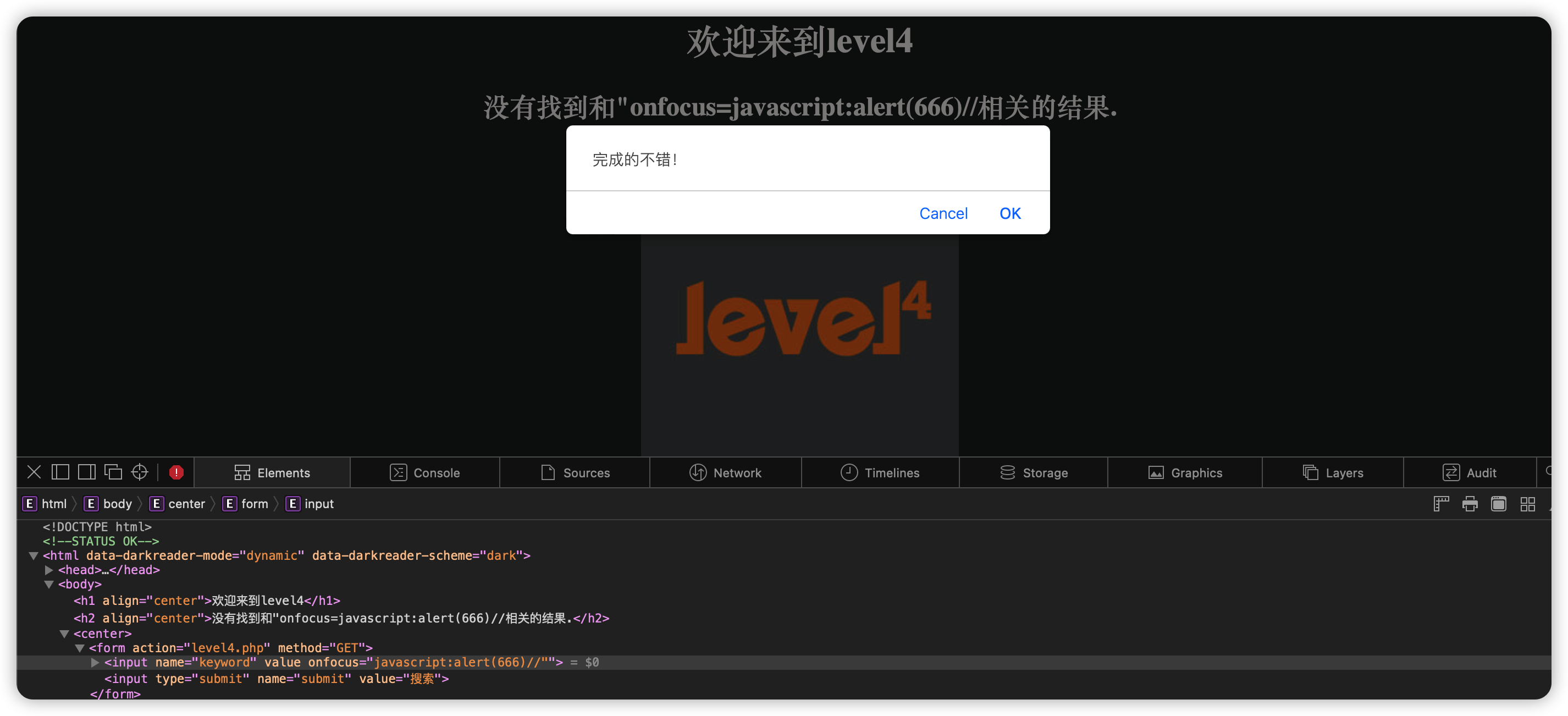Open the Sources tab
Screen dimensions: 1568x716
(575, 472)
